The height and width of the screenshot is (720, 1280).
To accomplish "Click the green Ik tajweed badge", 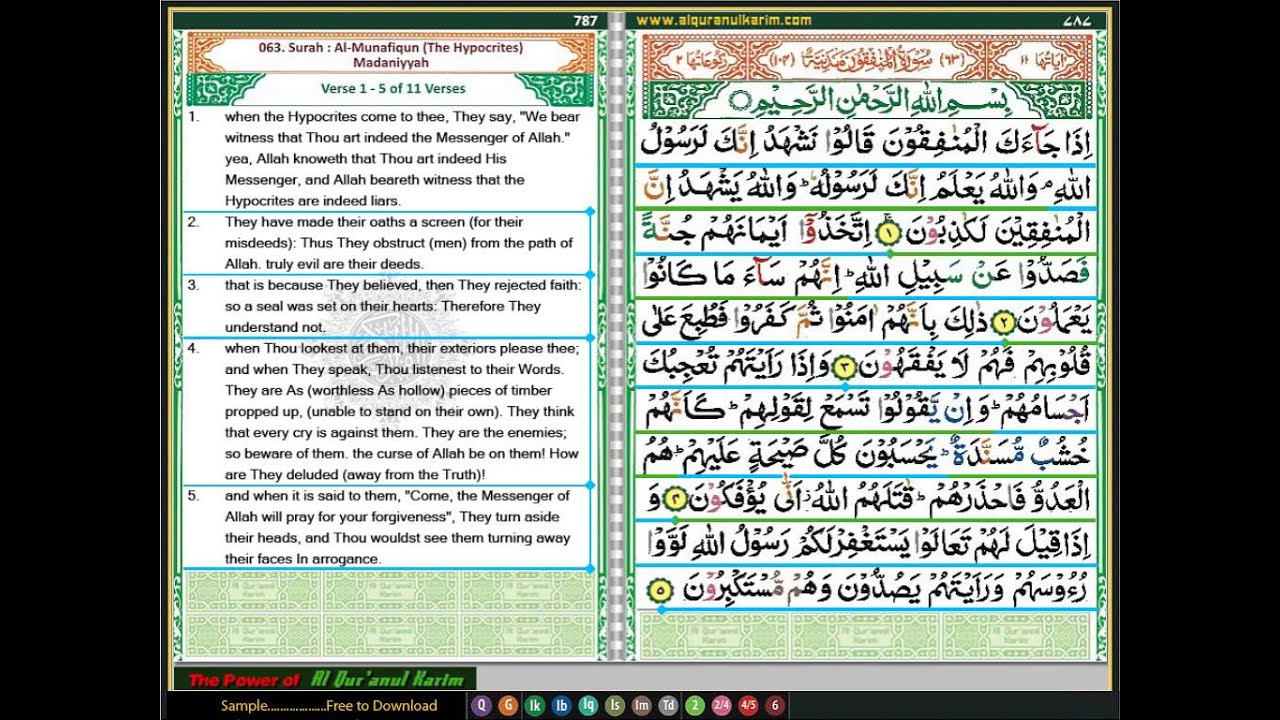I will 535,705.
